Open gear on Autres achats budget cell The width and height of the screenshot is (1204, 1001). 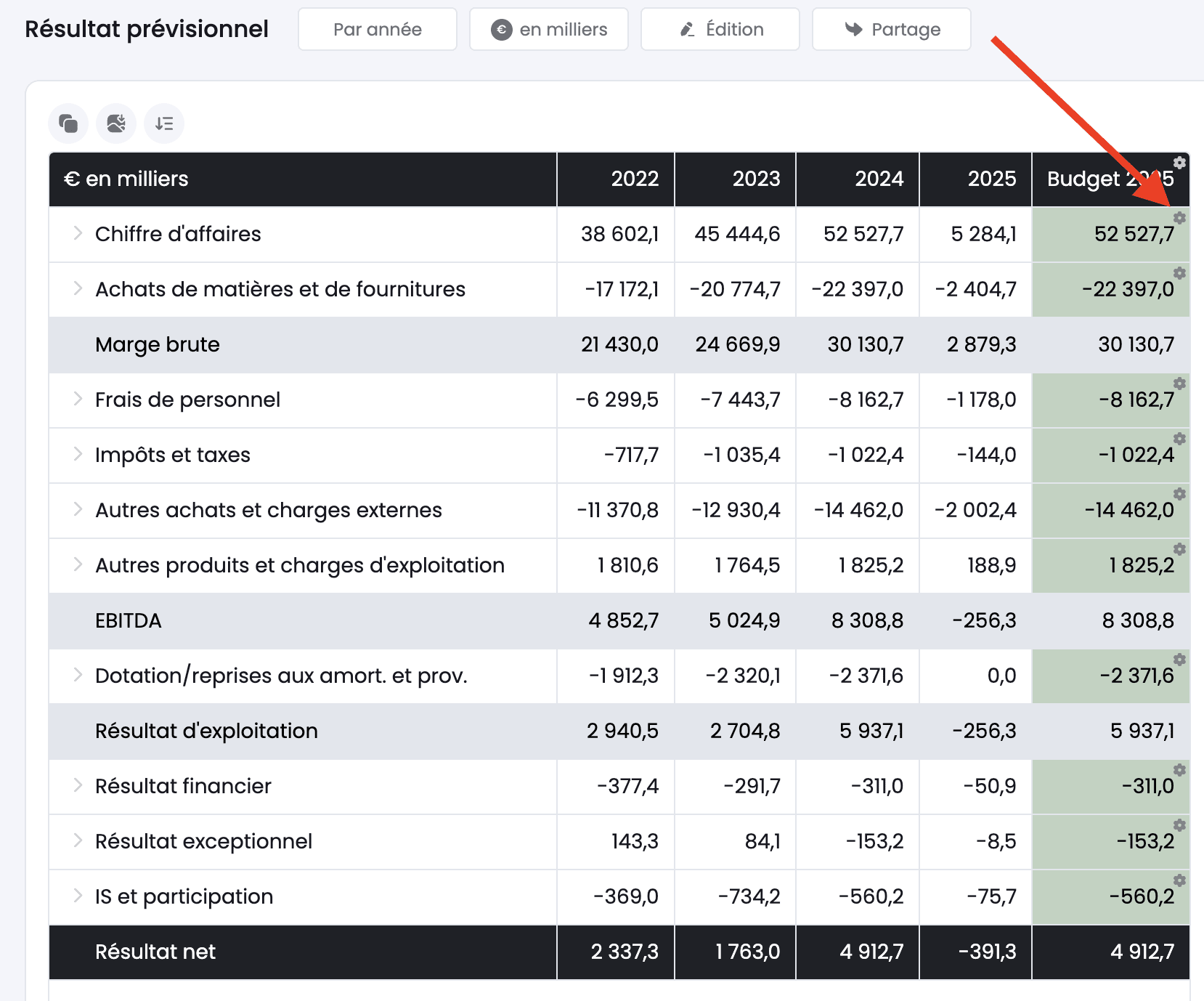tap(1179, 494)
